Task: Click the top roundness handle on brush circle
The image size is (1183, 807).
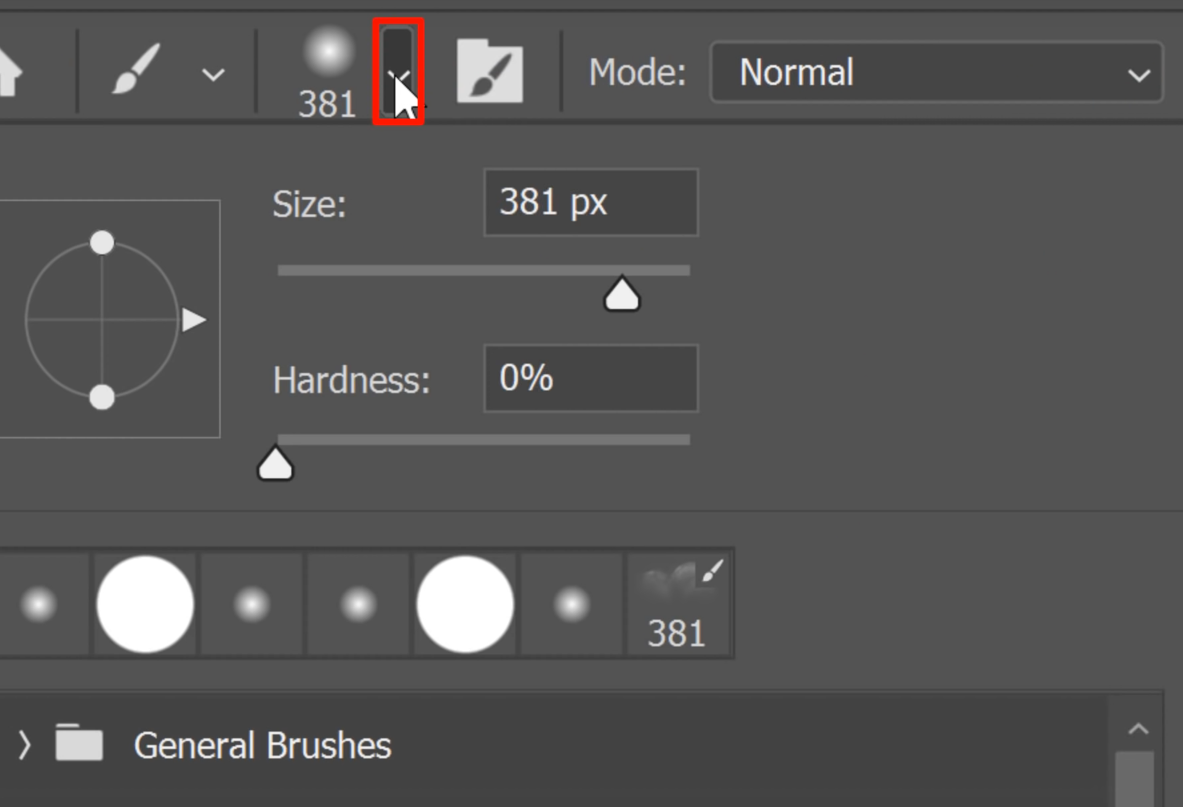Action: (102, 242)
